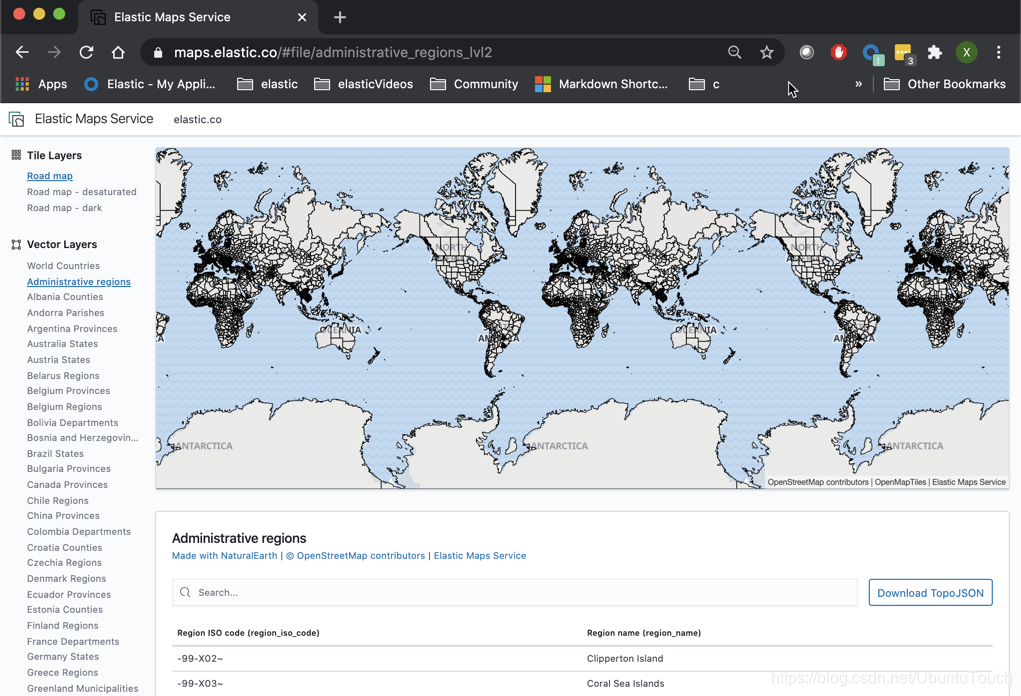The height and width of the screenshot is (696, 1021).
Task: Click OpenMapTiles attribution on the map
Action: point(900,482)
